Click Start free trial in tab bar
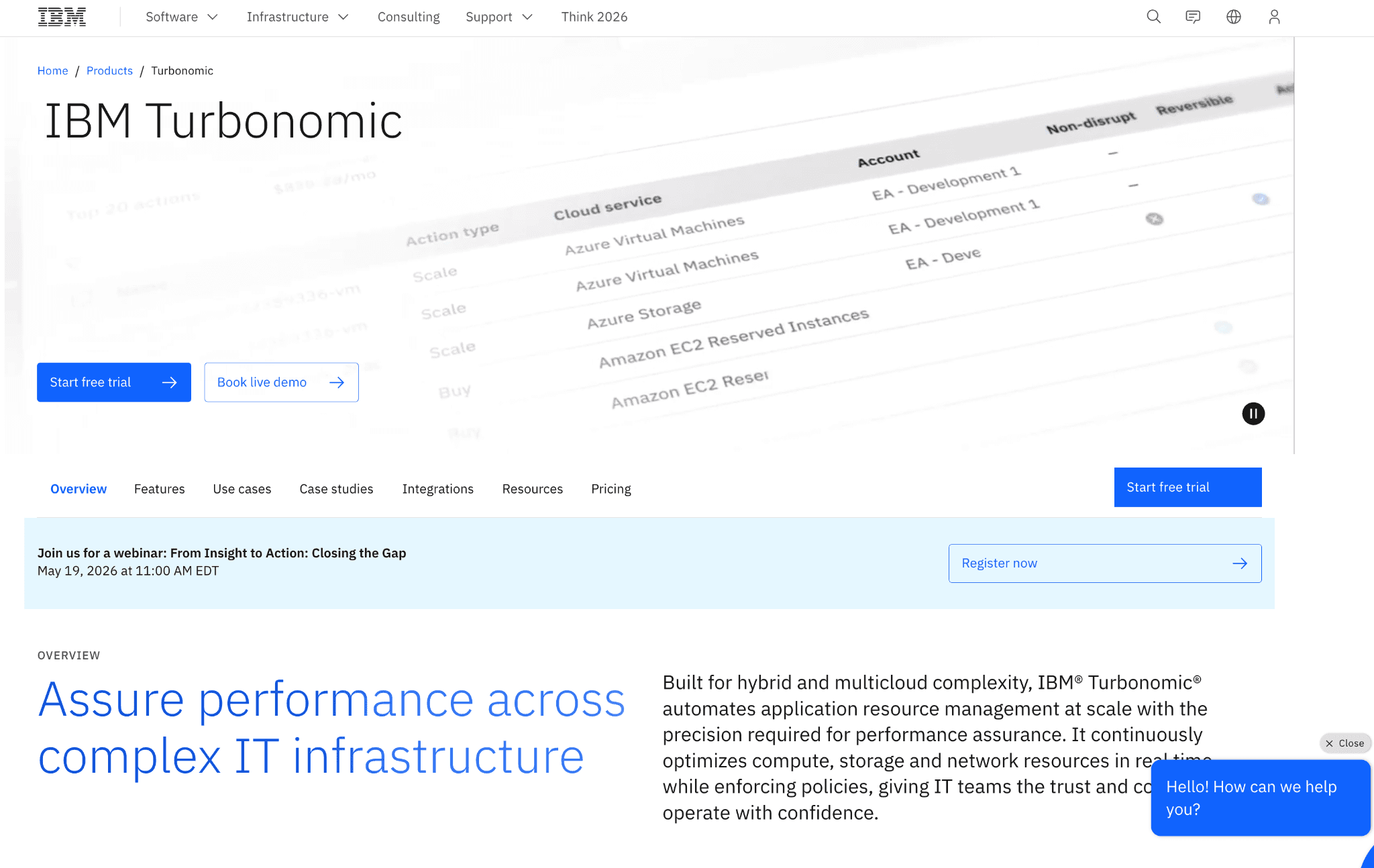This screenshot has height=868, width=1374. [x=1187, y=487]
